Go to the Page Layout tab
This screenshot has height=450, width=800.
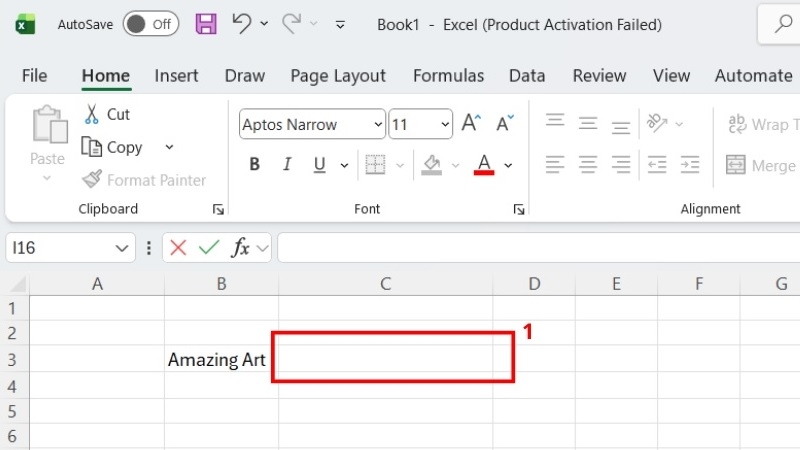coord(338,76)
